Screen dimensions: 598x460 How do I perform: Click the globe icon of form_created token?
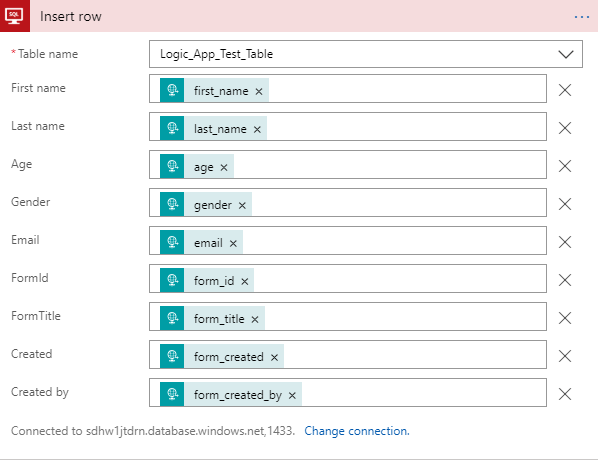point(172,356)
